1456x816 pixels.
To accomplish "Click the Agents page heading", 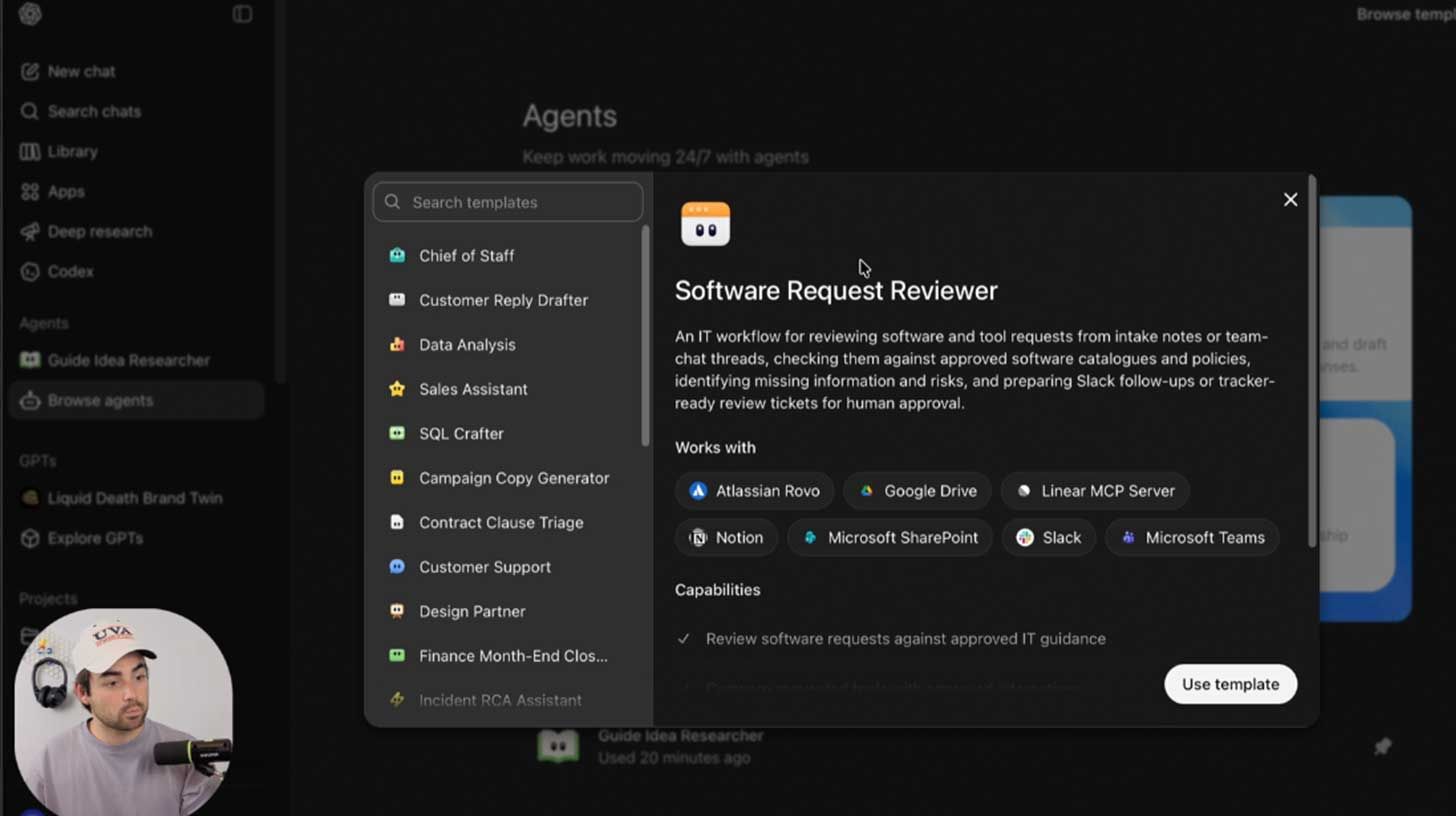I will pos(569,116).
